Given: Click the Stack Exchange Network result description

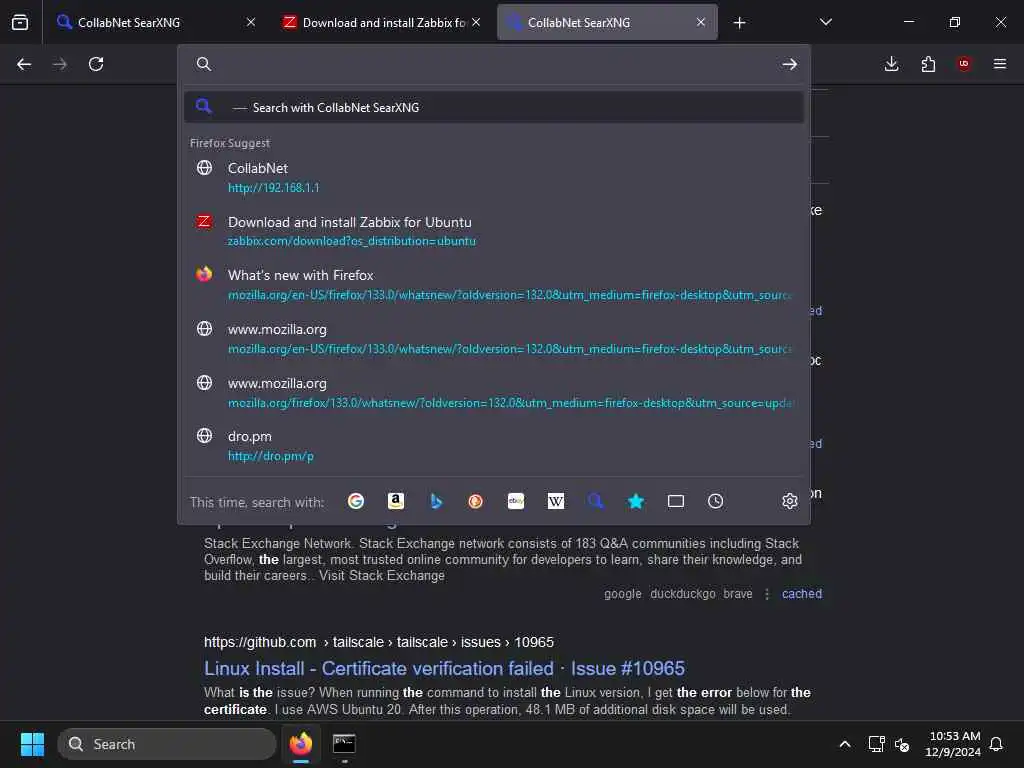Looking at the screenshot, I should pyautogui.click(x=502, y=559).
